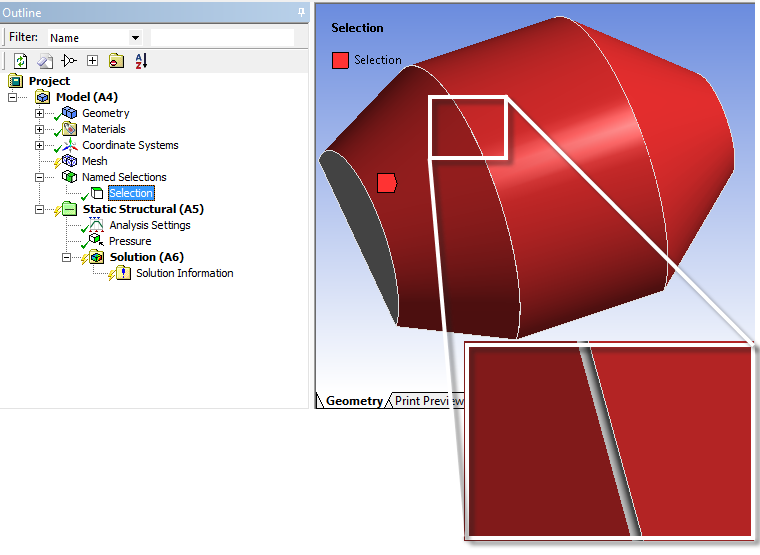Image resolution: width=760 pixels, height=555 pixels.
Task: Collapse the Static Structural (A5) node
Action: click(39, 209)
